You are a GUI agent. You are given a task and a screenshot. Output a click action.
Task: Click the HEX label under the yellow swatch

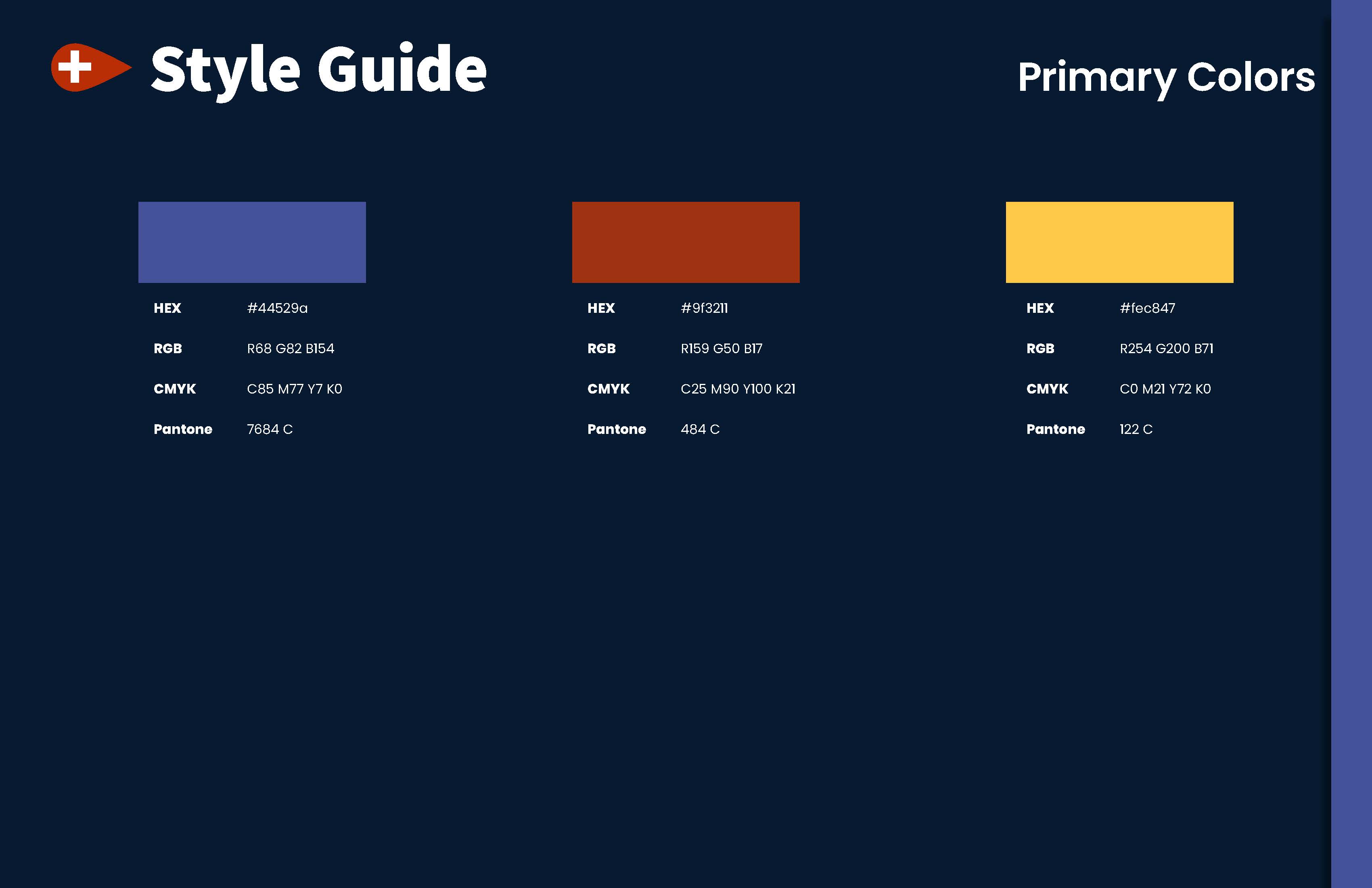click(x=1040, y=308)
